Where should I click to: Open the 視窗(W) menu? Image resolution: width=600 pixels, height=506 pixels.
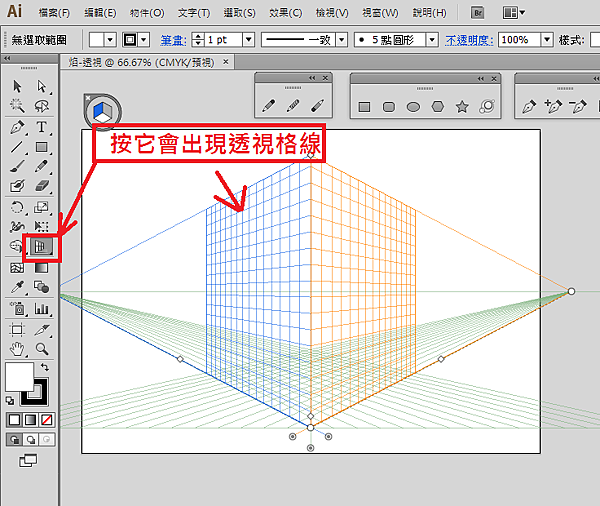tap(380, 13)
